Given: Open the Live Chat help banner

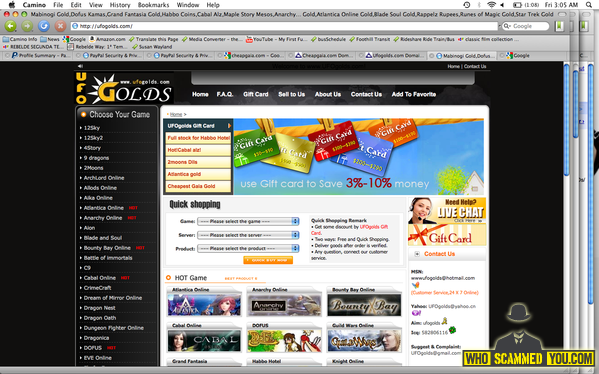Looking at the screenshot, I should pos(447,210).
